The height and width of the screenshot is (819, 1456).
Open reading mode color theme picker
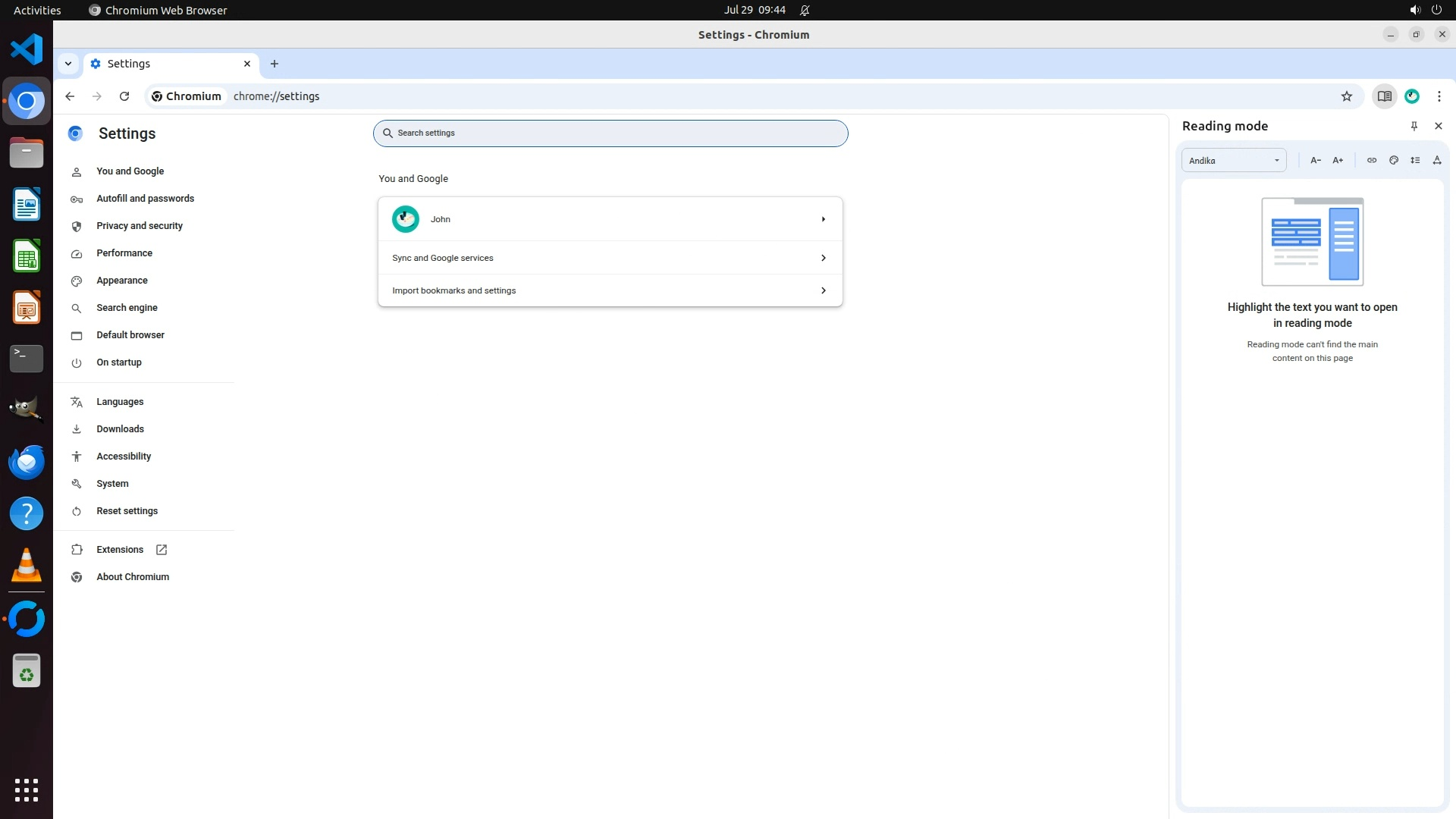1394,160
